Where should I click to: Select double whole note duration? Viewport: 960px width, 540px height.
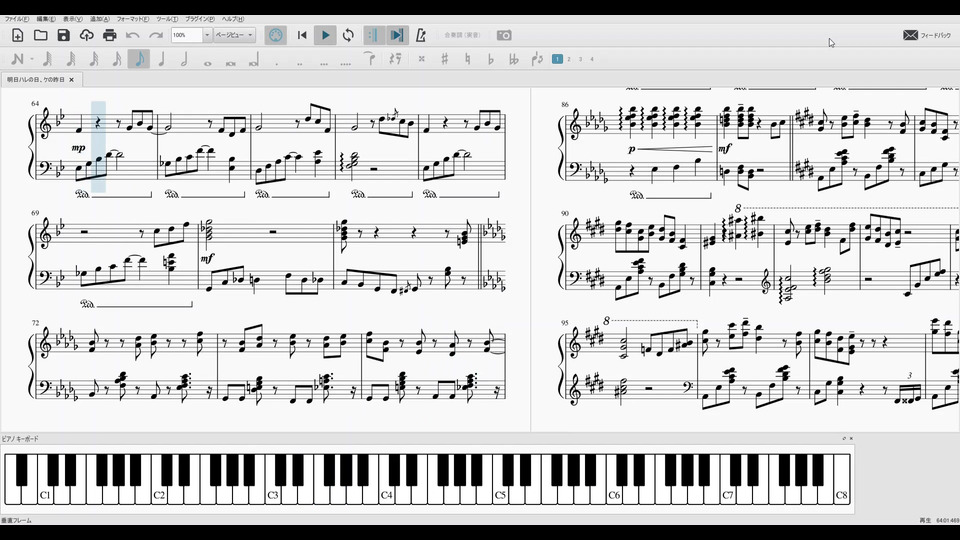pyautogui.click(x=231, y=62)
